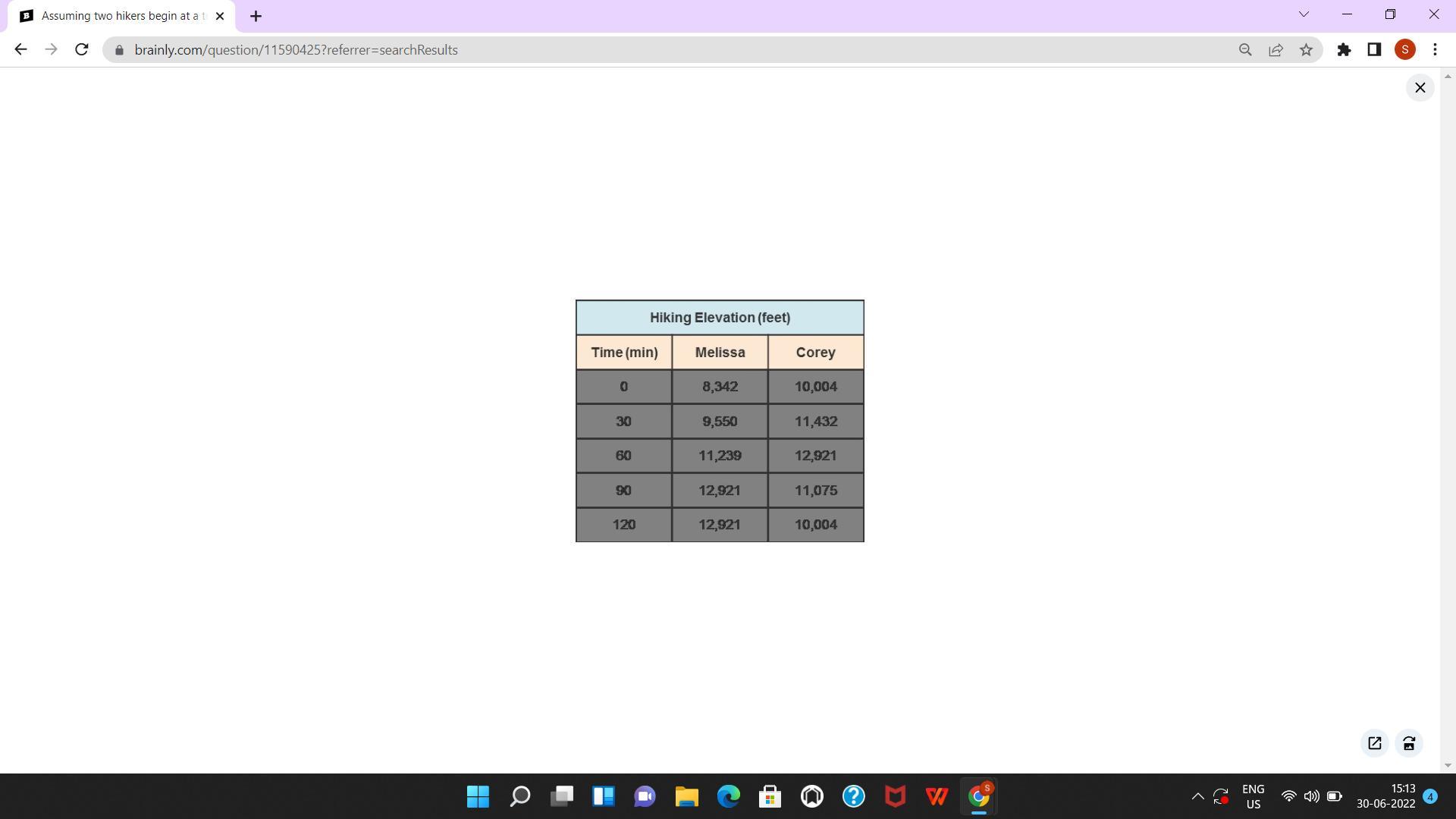This screenshot has height=819, width=1456.
Task: Reload the Brainly page
Action: [82, 50]
